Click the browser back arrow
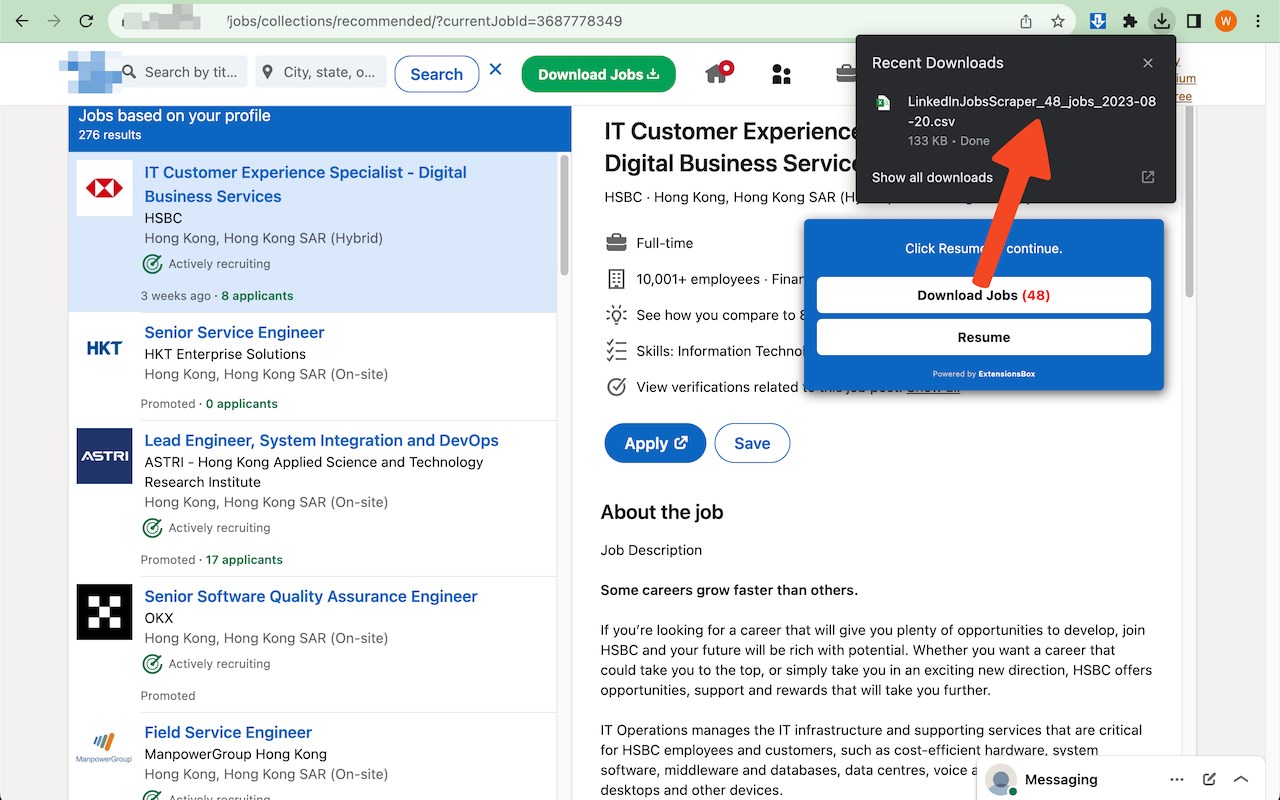 23,21
